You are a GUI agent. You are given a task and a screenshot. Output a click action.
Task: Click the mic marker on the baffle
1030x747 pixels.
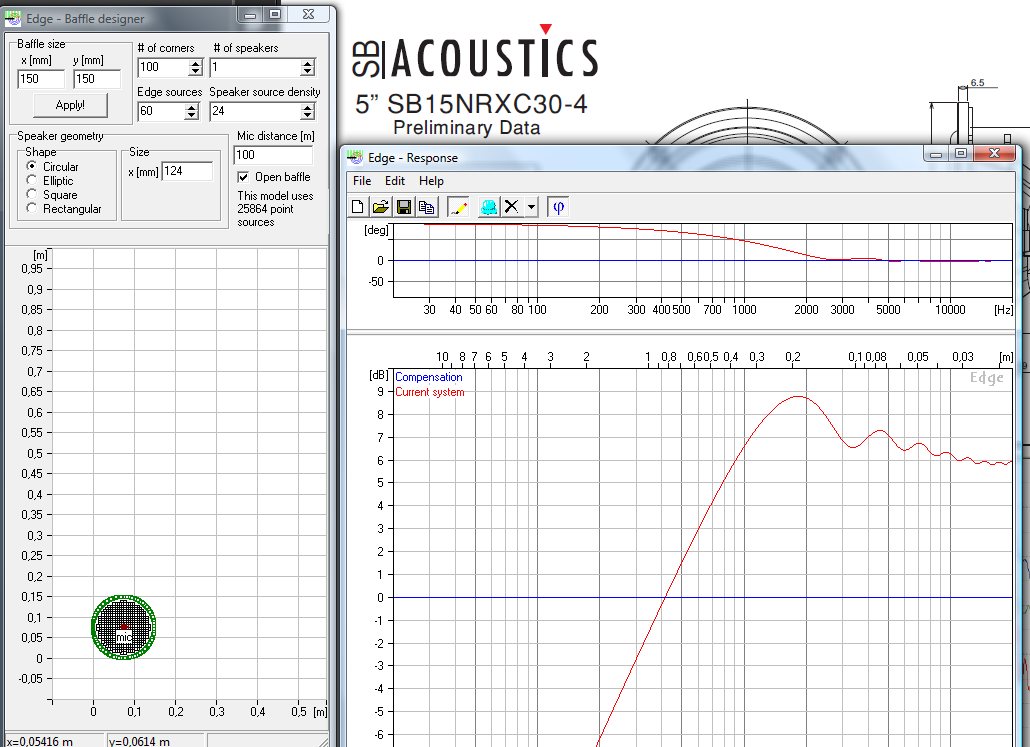(123, 637)
